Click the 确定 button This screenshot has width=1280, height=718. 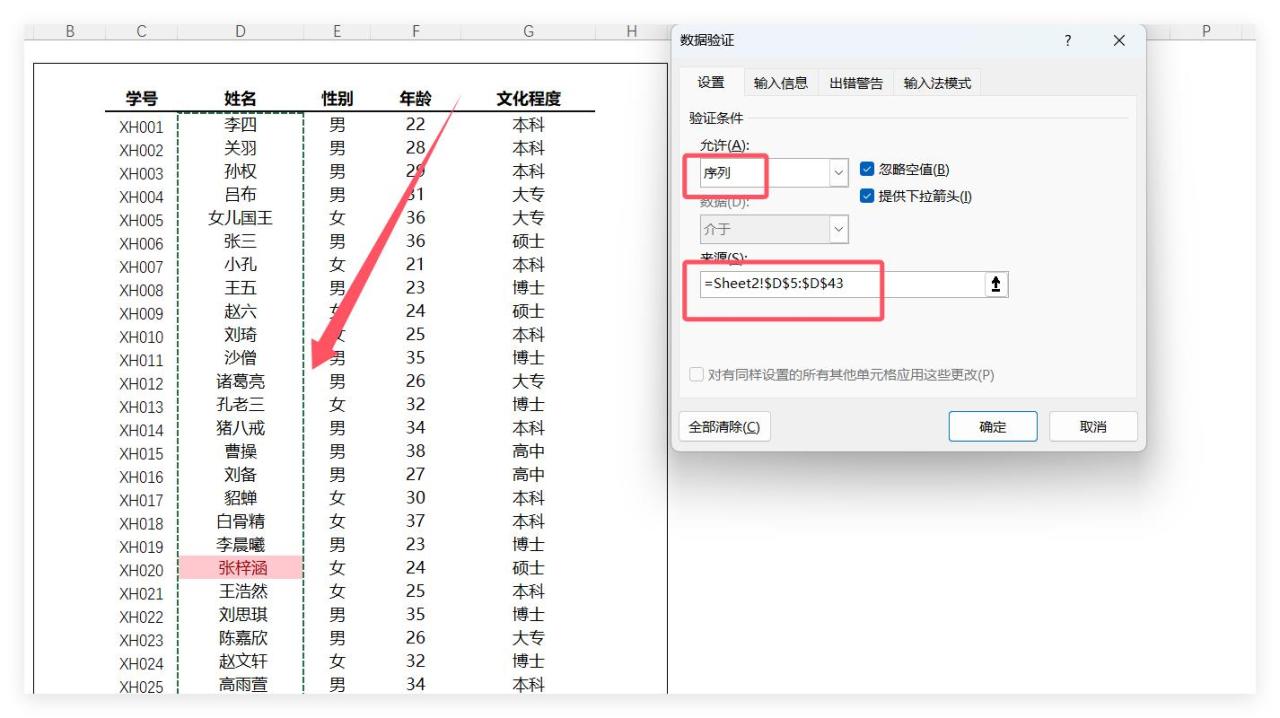(x=993, y=427)
